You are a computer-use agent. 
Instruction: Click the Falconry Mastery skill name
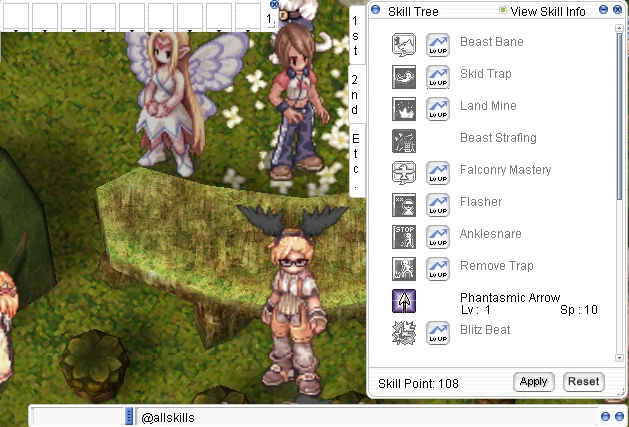pyautogui.click(x=505, y=170)
